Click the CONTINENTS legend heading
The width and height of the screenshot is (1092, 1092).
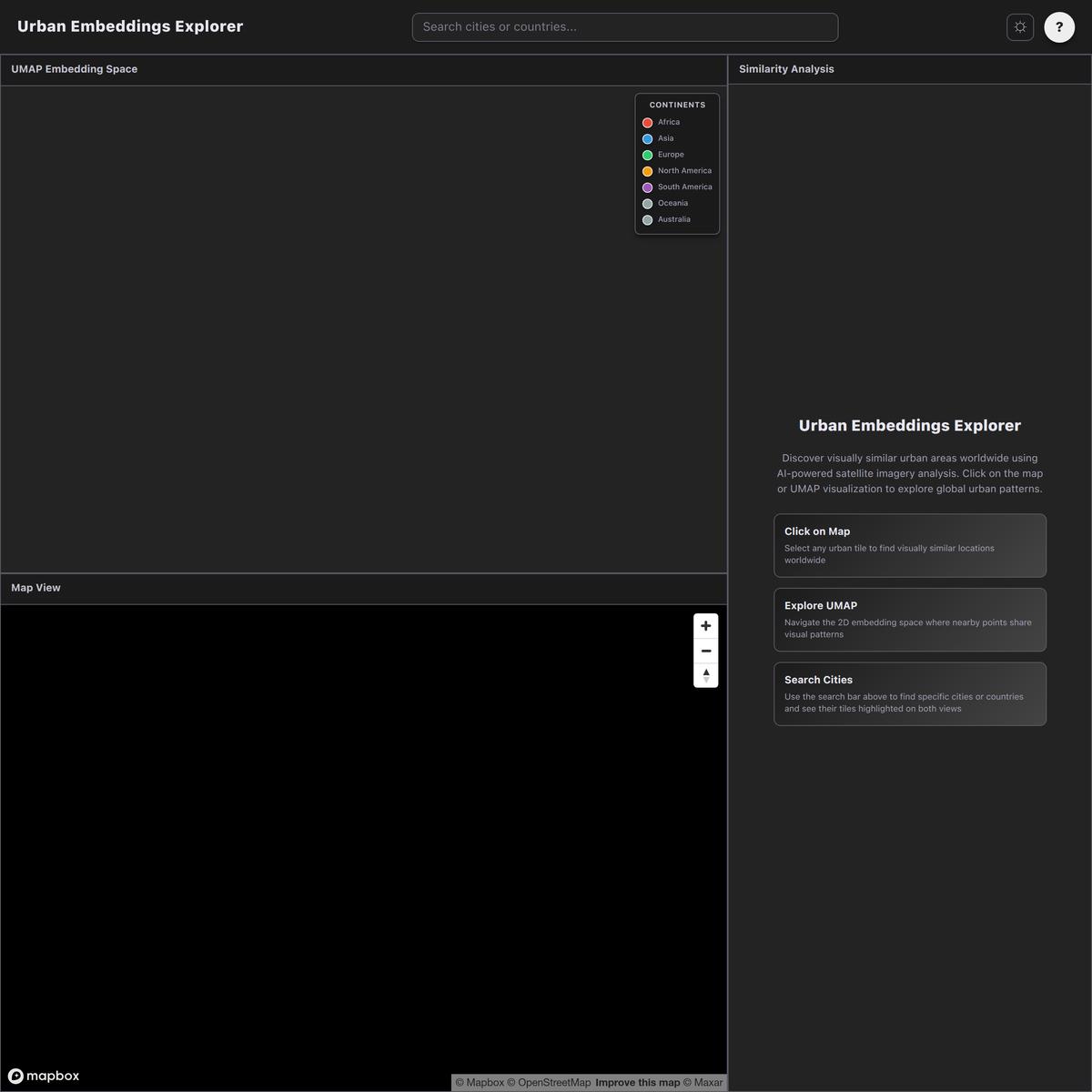tap(677, 105)
